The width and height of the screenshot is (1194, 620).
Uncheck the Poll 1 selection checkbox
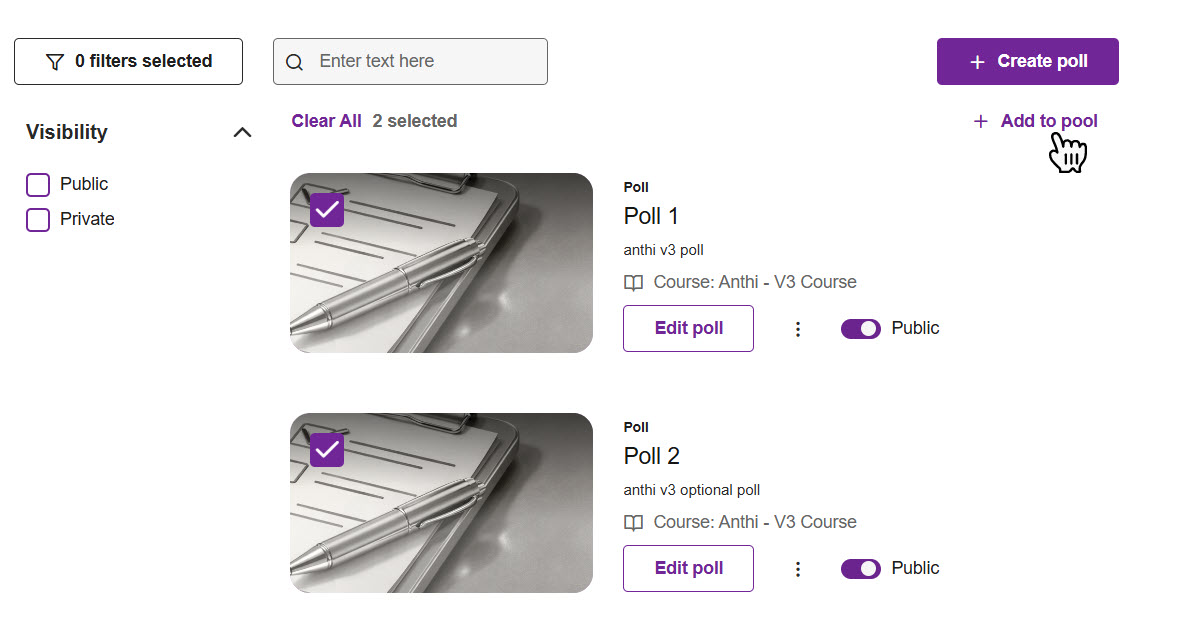pyautogui.click(x=327, y=210)
